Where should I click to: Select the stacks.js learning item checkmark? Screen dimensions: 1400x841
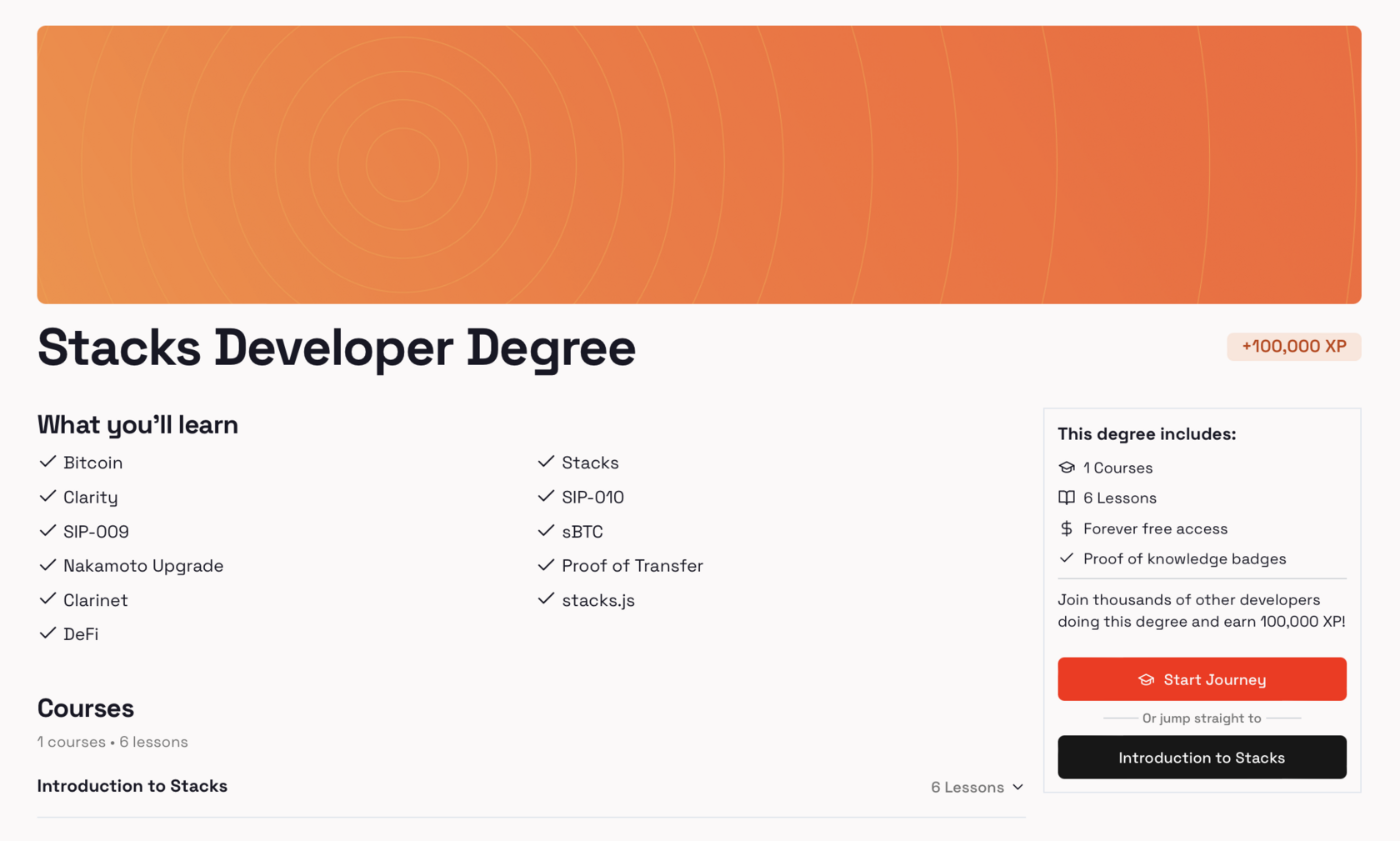point(546,598)
